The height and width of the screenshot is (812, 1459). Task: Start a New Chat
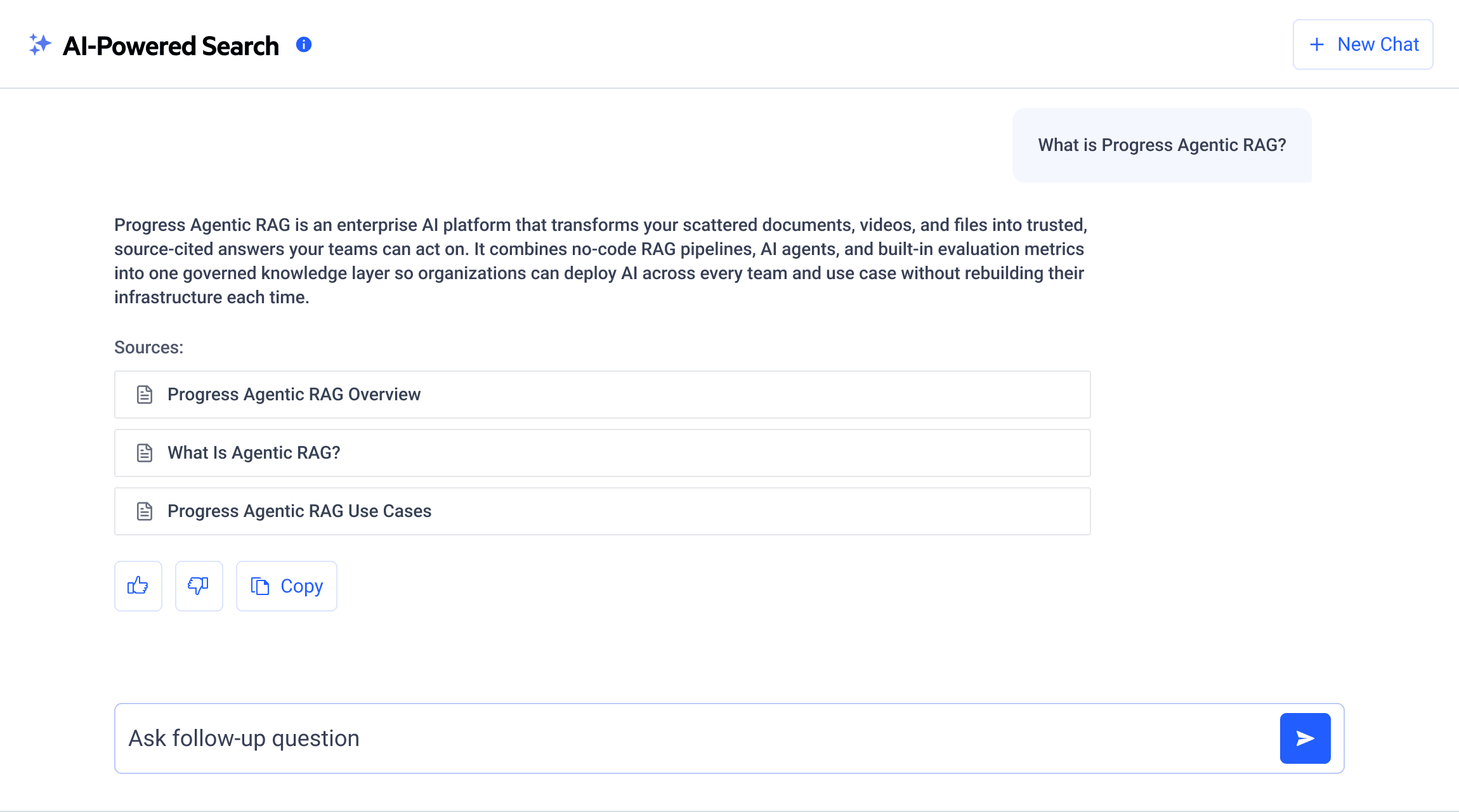(x=1363, y=44)
